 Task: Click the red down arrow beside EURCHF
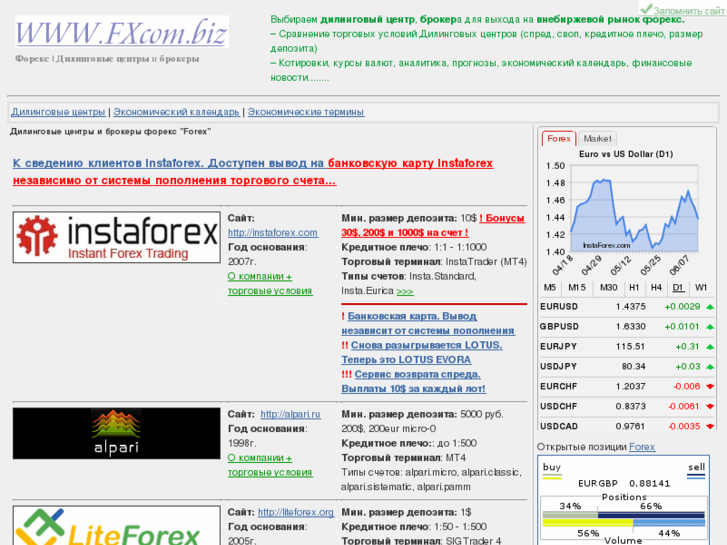point(710,387)
